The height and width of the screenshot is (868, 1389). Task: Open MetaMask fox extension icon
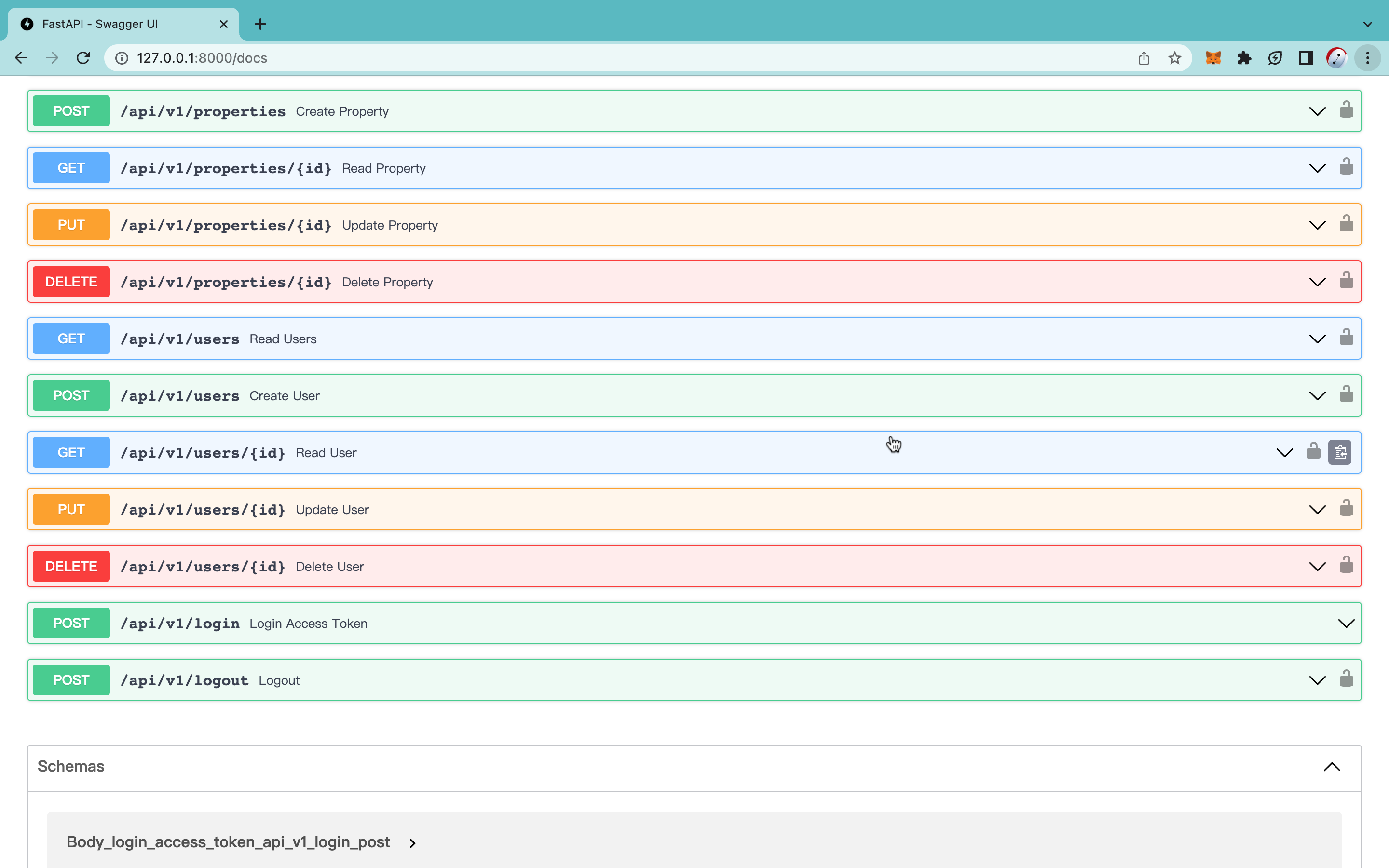click(1213, 58)
